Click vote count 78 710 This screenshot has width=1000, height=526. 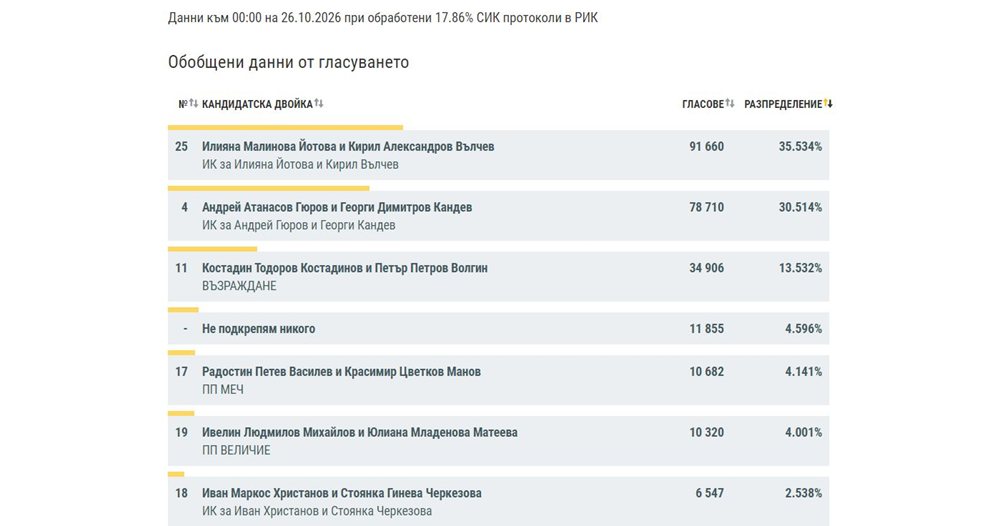707,207
